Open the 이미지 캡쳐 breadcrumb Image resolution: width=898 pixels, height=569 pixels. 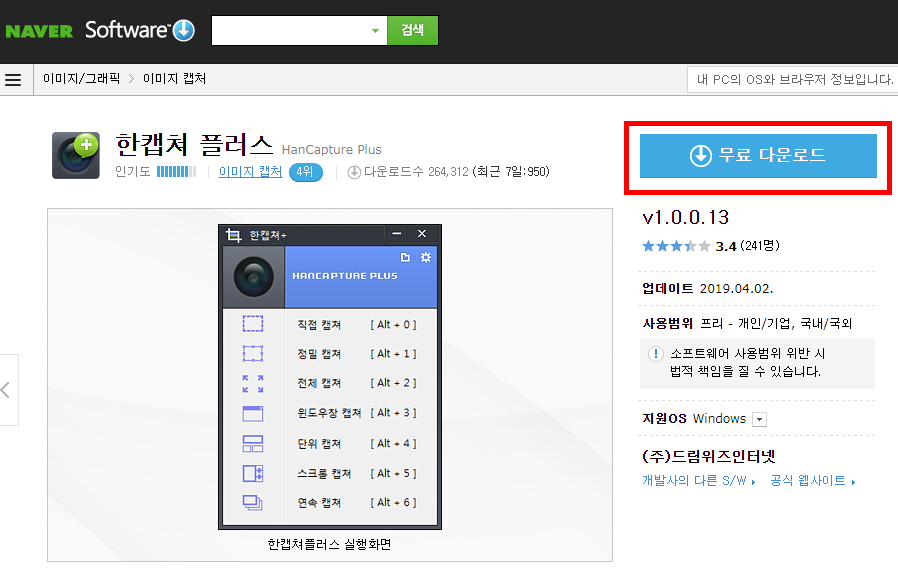point(175,78)
